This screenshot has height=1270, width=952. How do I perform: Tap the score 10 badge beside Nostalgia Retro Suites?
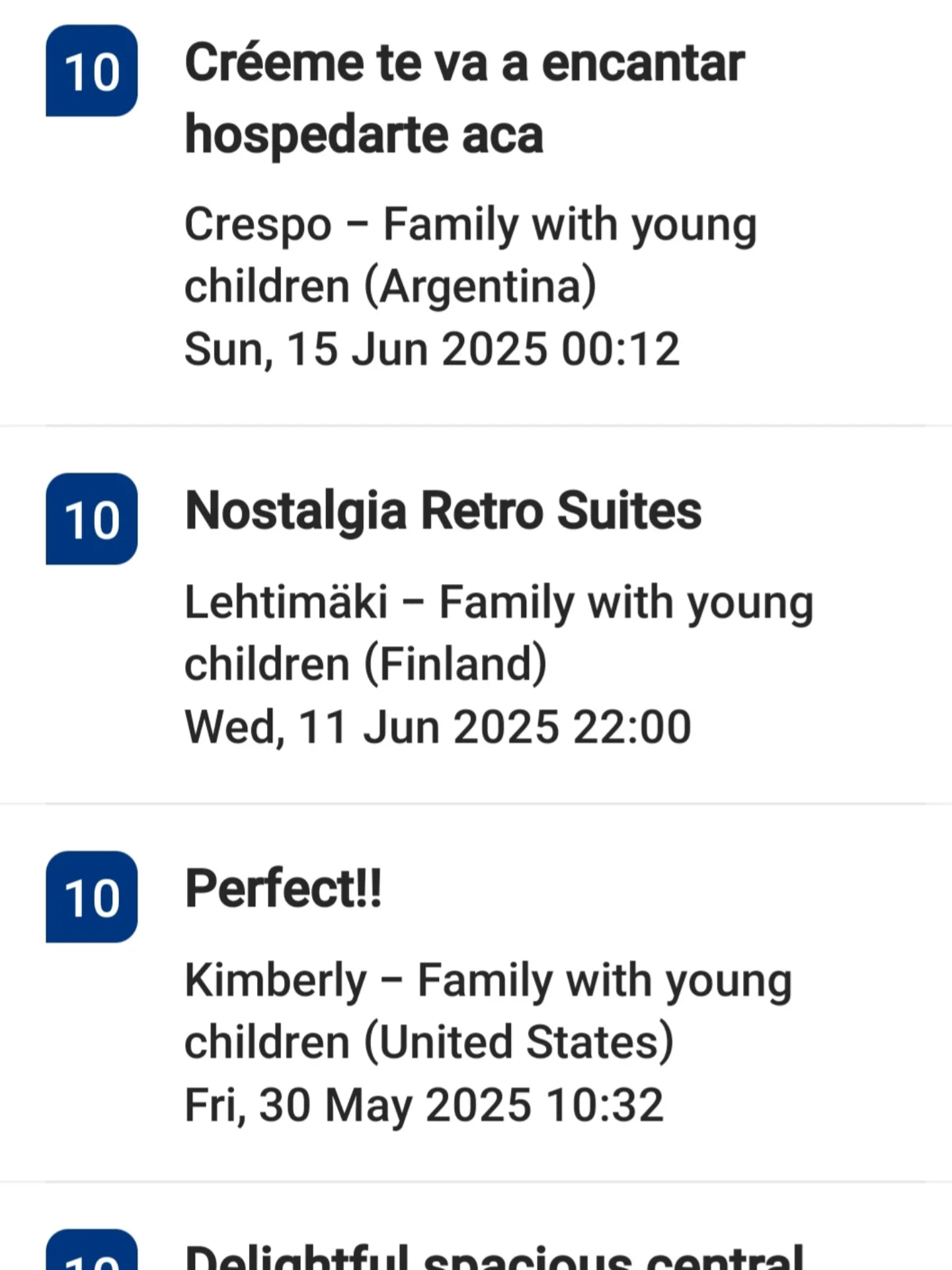pos(91,519)
